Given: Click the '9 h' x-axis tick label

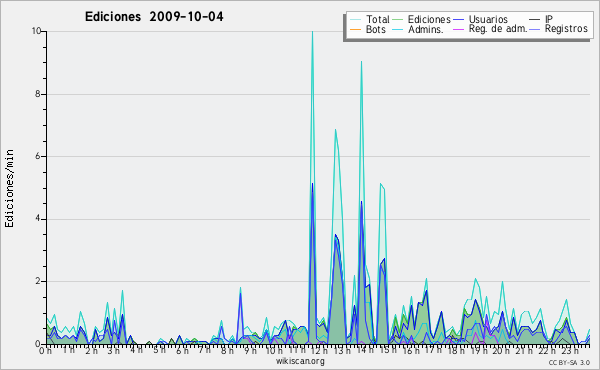Looking at the screenshot, I should [x=250, y=350].
